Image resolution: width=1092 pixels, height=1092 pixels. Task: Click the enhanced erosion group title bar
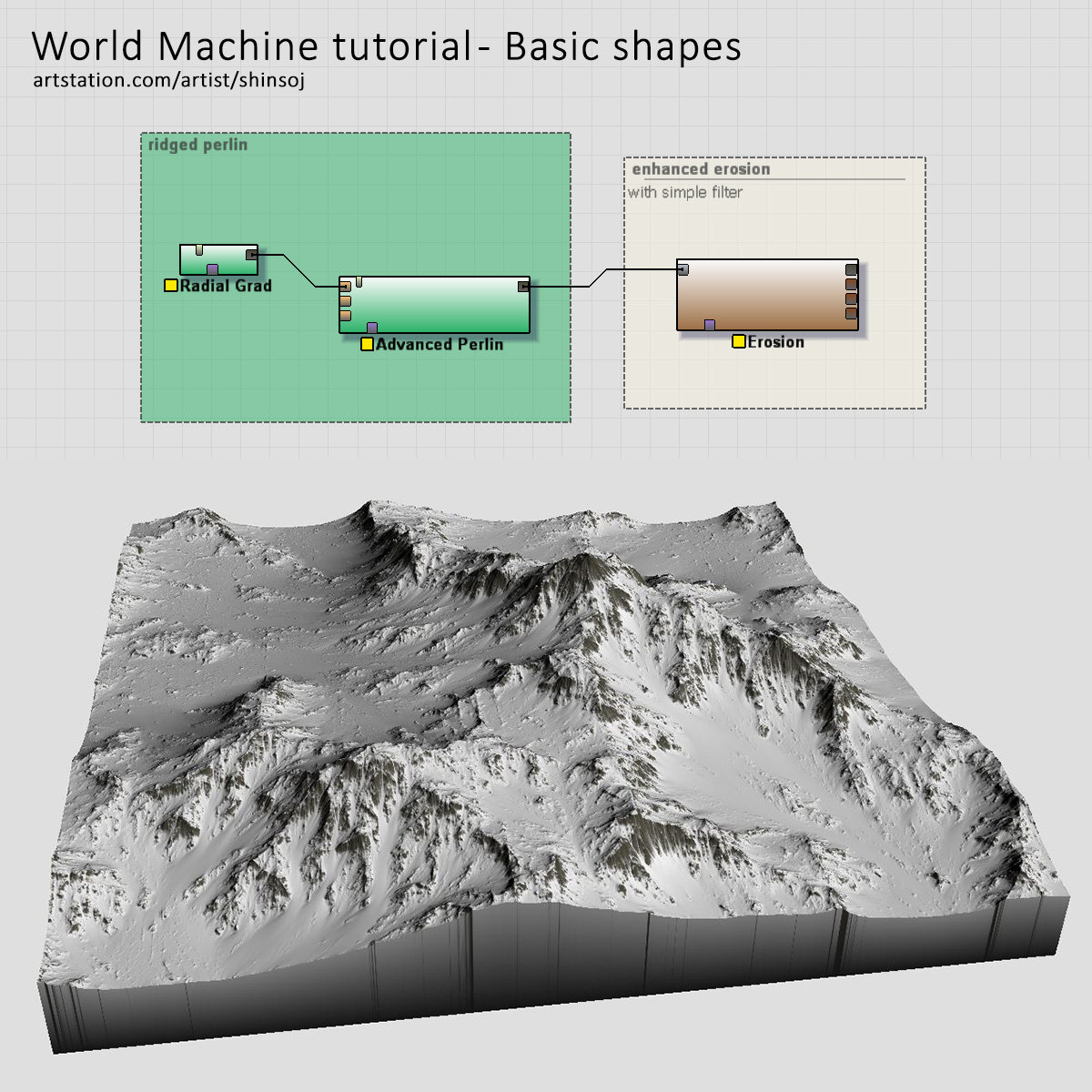click(x=701, y=170)
